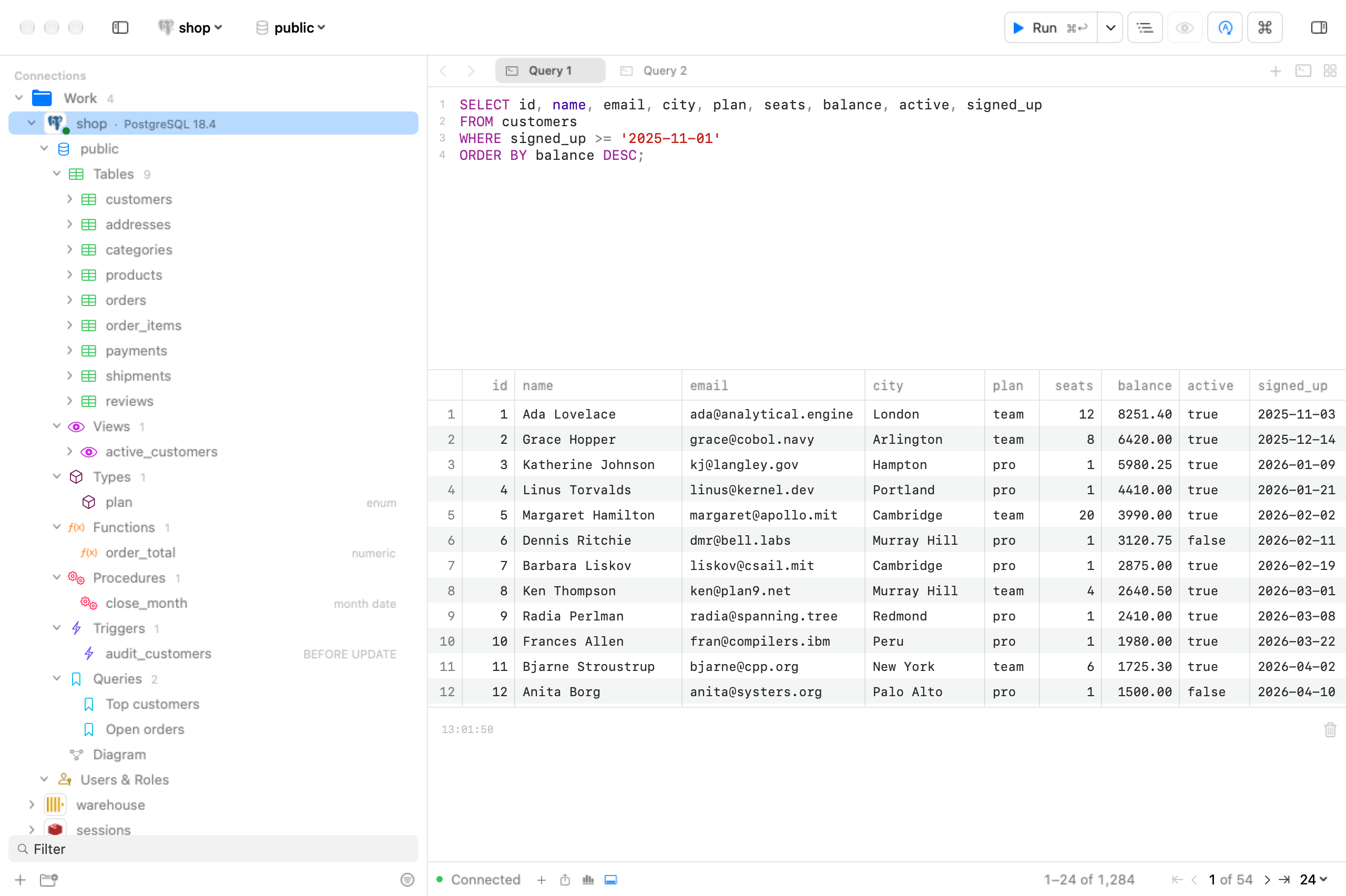Open the command palette icon
The width and height of the screenshot is (1346, 896).
click(x=1265, y=27)
